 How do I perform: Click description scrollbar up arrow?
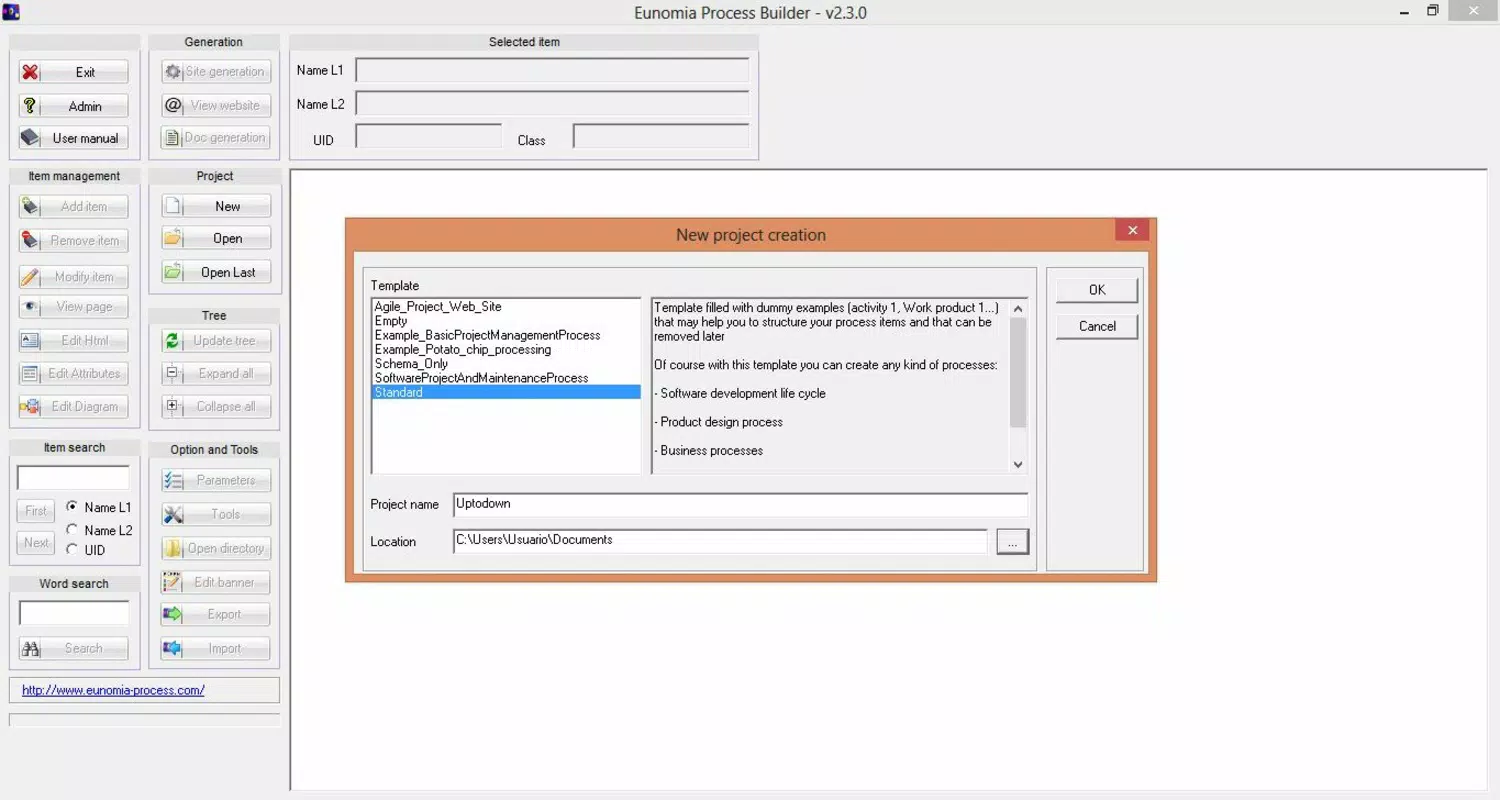tap(1018, 309)
